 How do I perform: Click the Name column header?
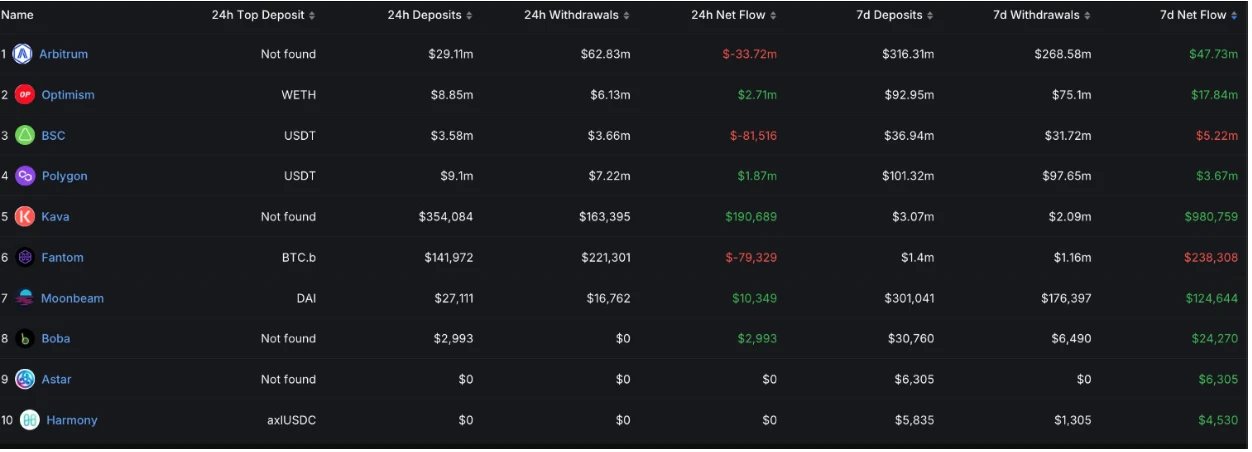pyautogui.click(x=17, y=15)
